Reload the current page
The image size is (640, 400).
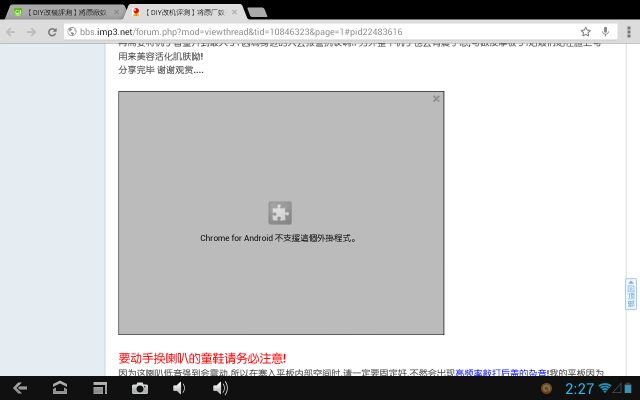(52, 32)
